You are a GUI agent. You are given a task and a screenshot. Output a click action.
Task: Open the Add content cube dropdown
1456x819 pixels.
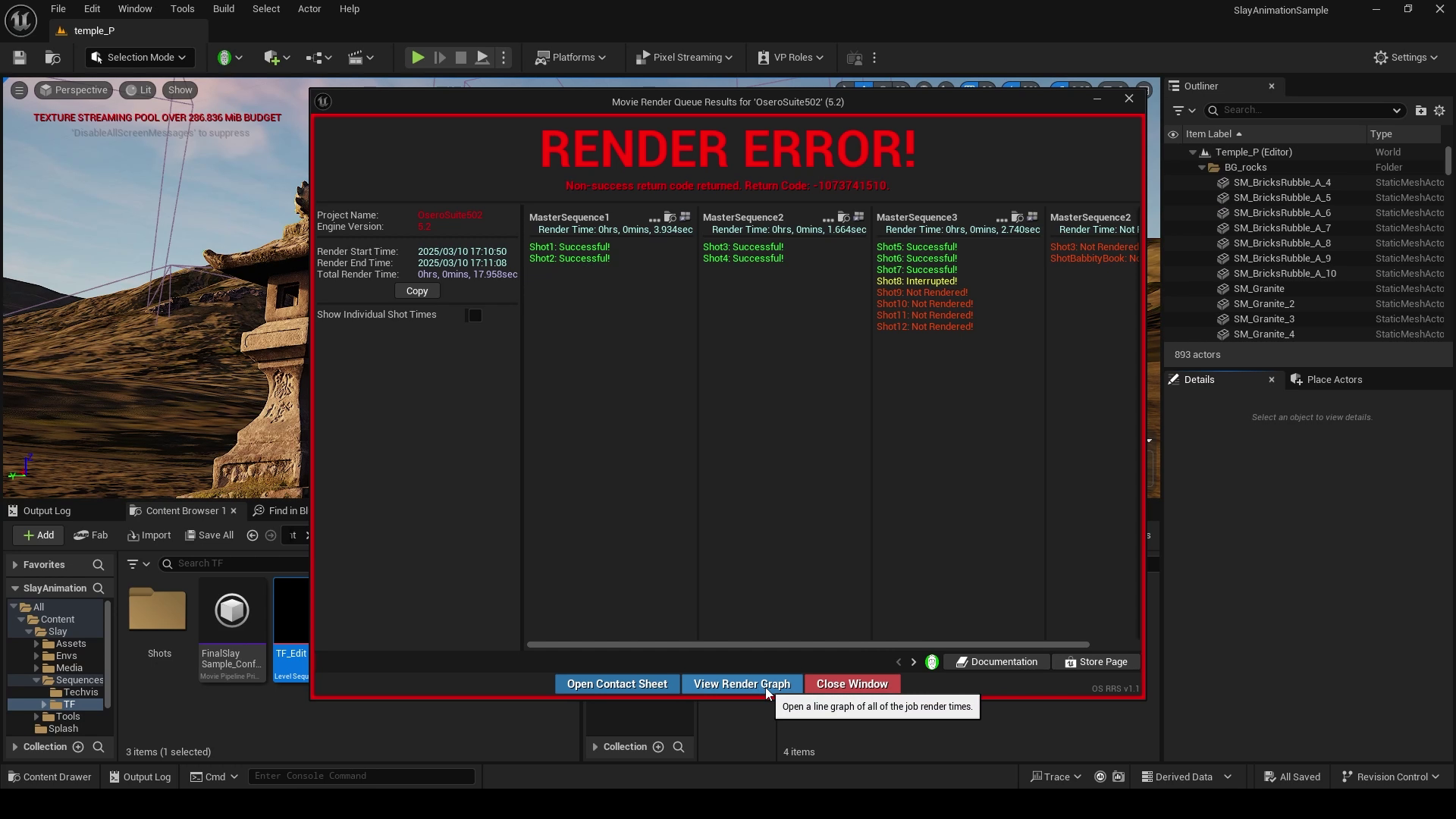click(x=276, y=58)
